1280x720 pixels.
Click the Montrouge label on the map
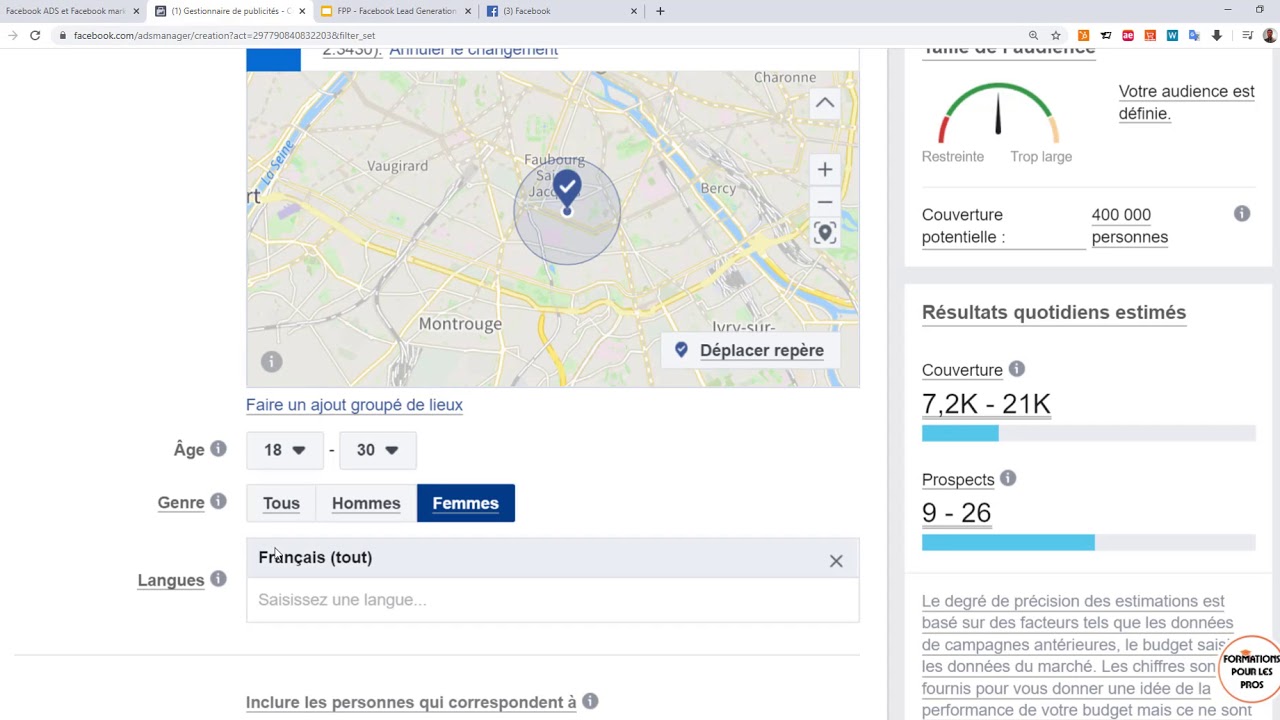tap(460, 324)
